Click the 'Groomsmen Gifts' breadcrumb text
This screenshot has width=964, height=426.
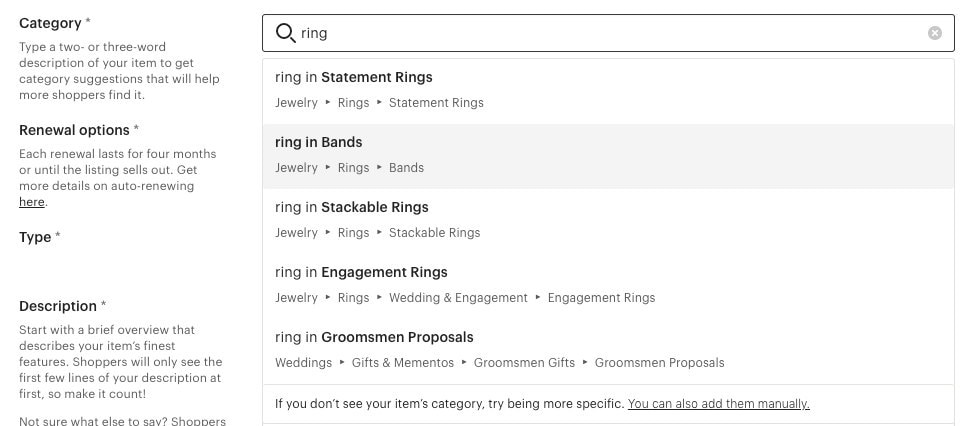pos(524,363)
